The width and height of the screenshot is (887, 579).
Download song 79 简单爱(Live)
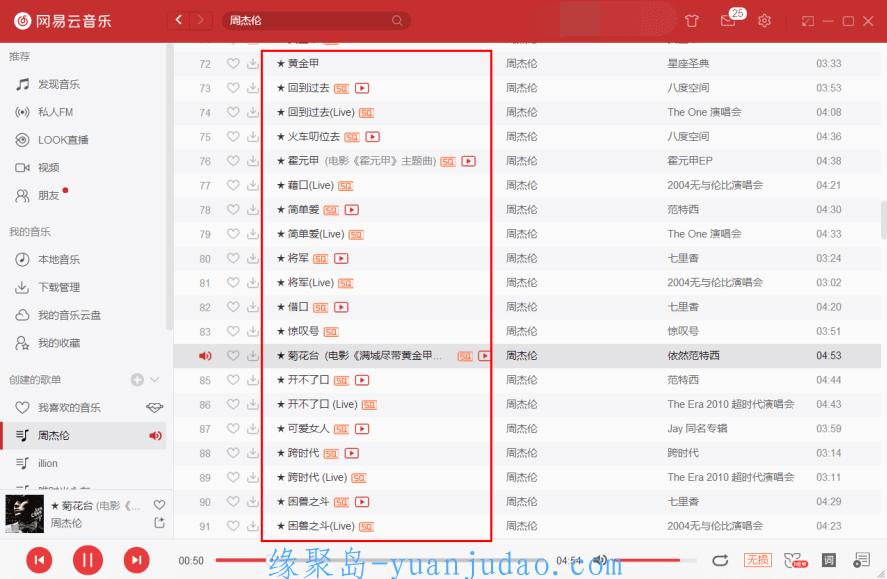coord(253,234)
